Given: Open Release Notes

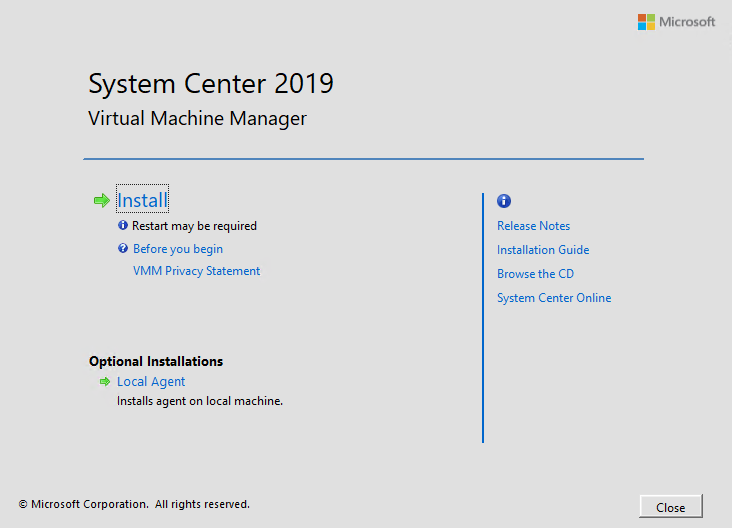Looking at the screenshot, I should point(534,226).
